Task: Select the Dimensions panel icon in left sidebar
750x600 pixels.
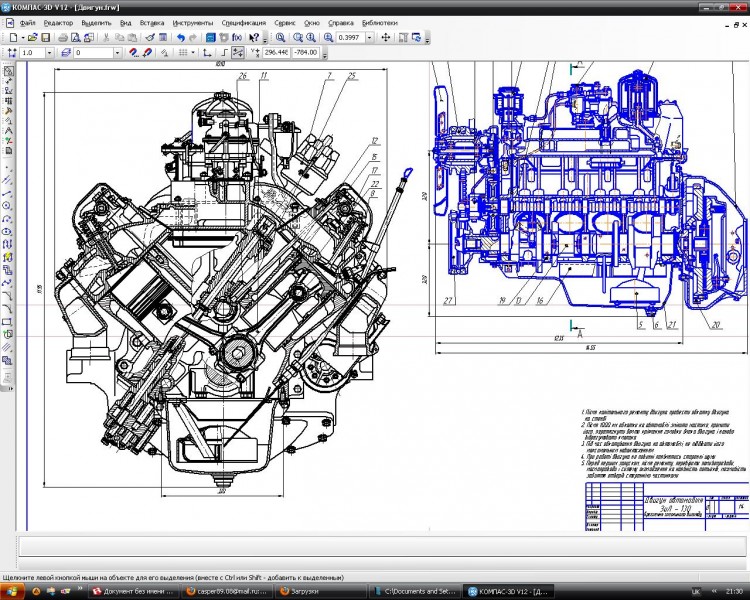Action: pyautogui.click(x=8, y=80)
